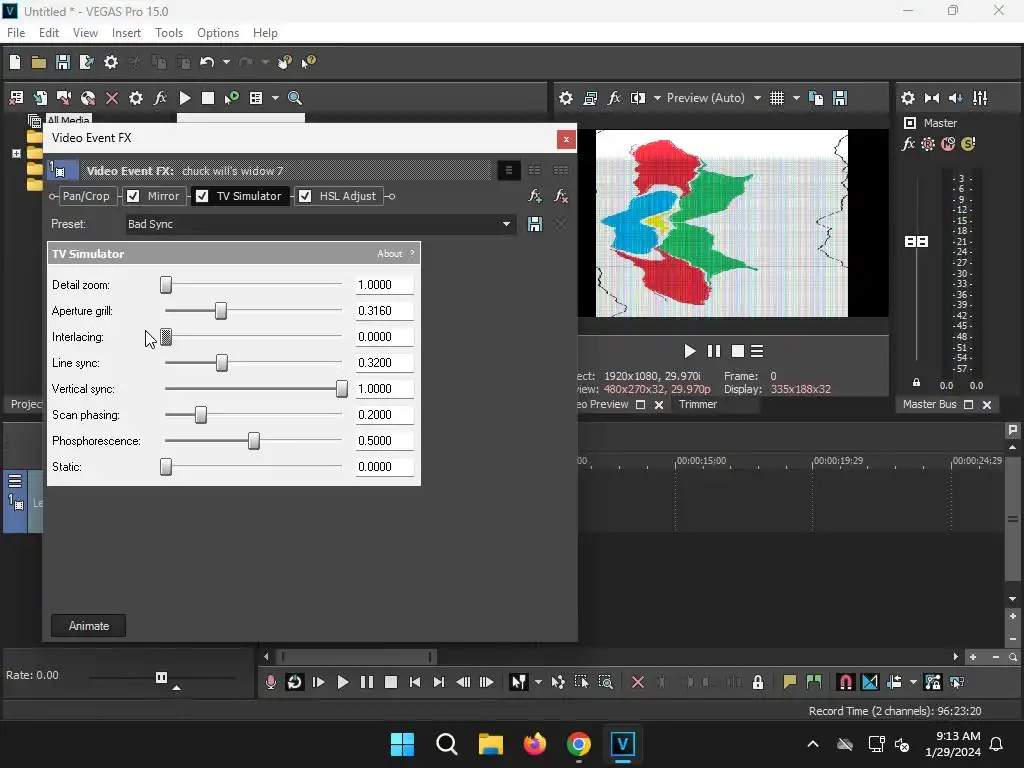Remove selected plug-in from chain
This screenshot has width=1024, height=768.
tap(560, 196)
